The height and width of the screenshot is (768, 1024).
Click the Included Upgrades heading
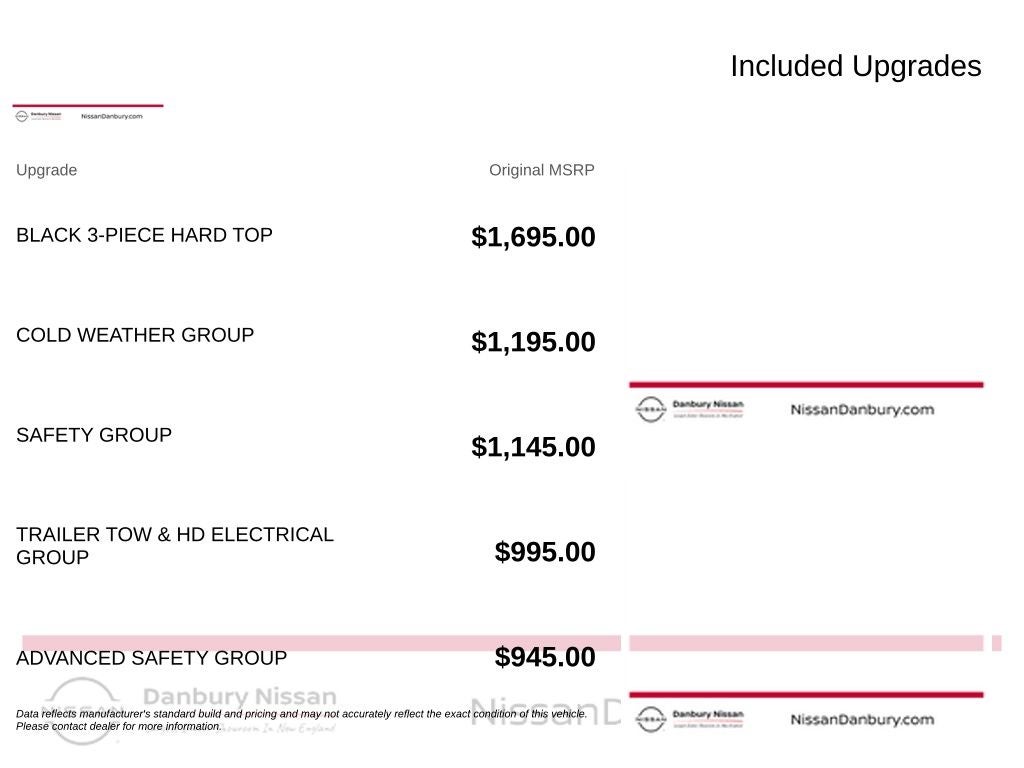[856, 67]
